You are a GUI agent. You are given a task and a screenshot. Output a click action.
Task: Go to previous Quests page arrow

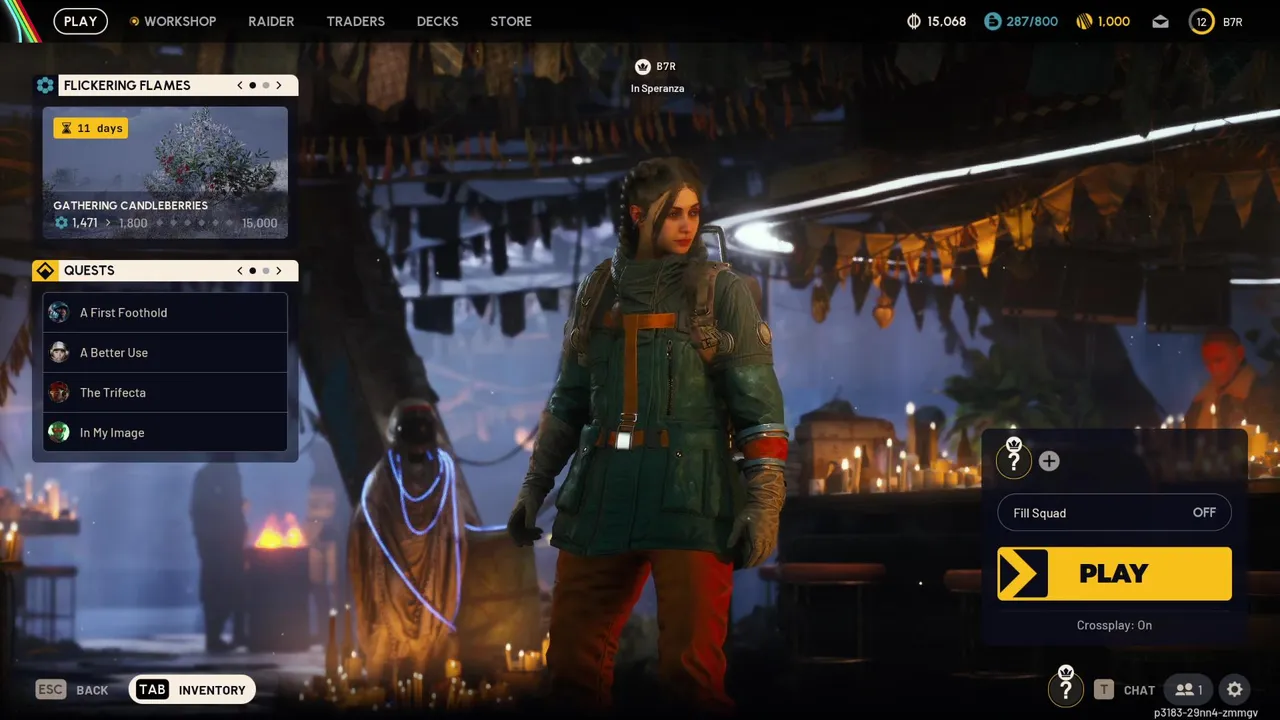(x=240, y=270)
